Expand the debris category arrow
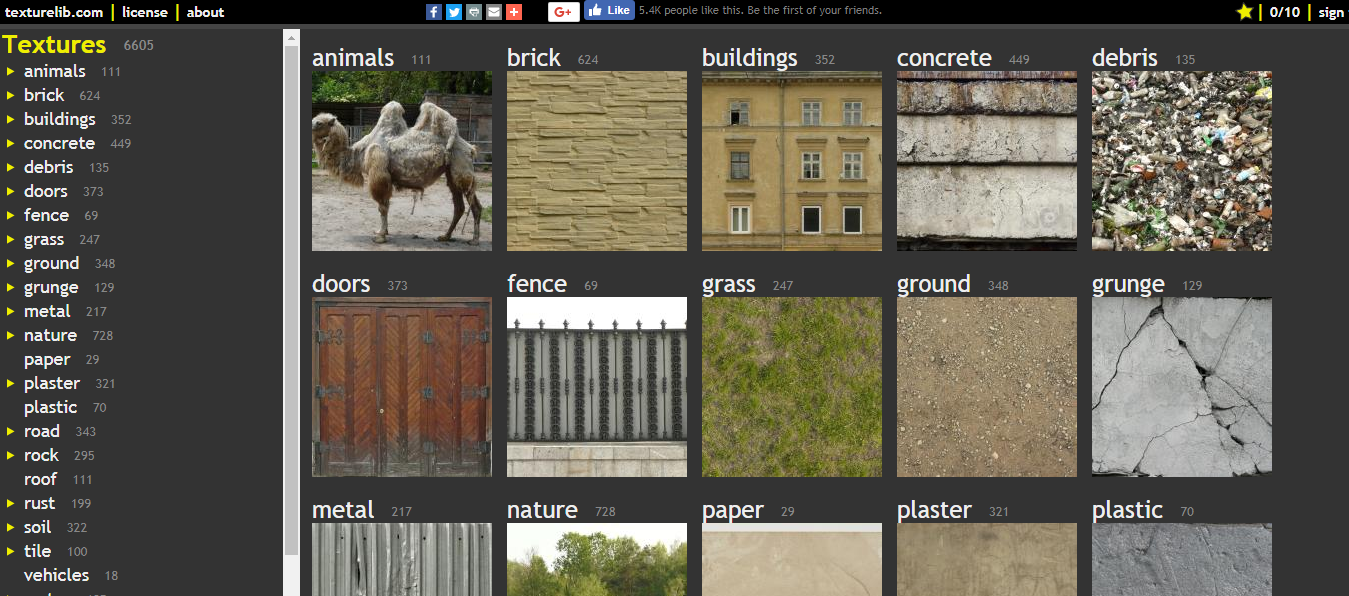The image size is (1349, 596). click(x=10, y=167)
